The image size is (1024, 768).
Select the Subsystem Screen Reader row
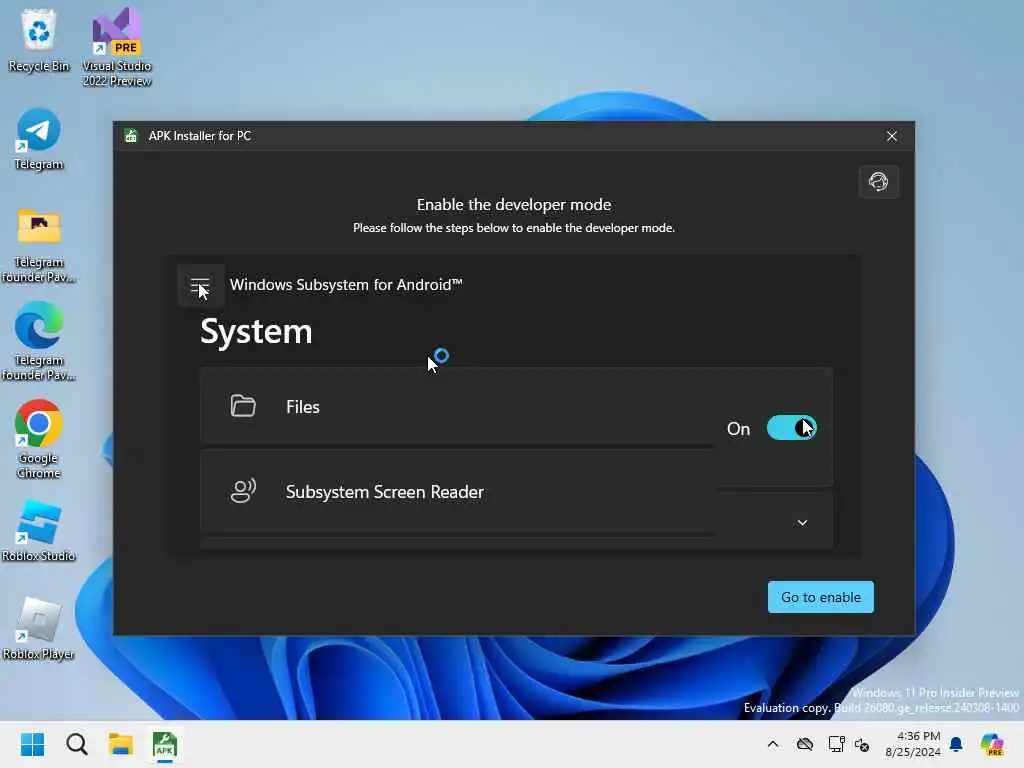(x=456, y=492)
